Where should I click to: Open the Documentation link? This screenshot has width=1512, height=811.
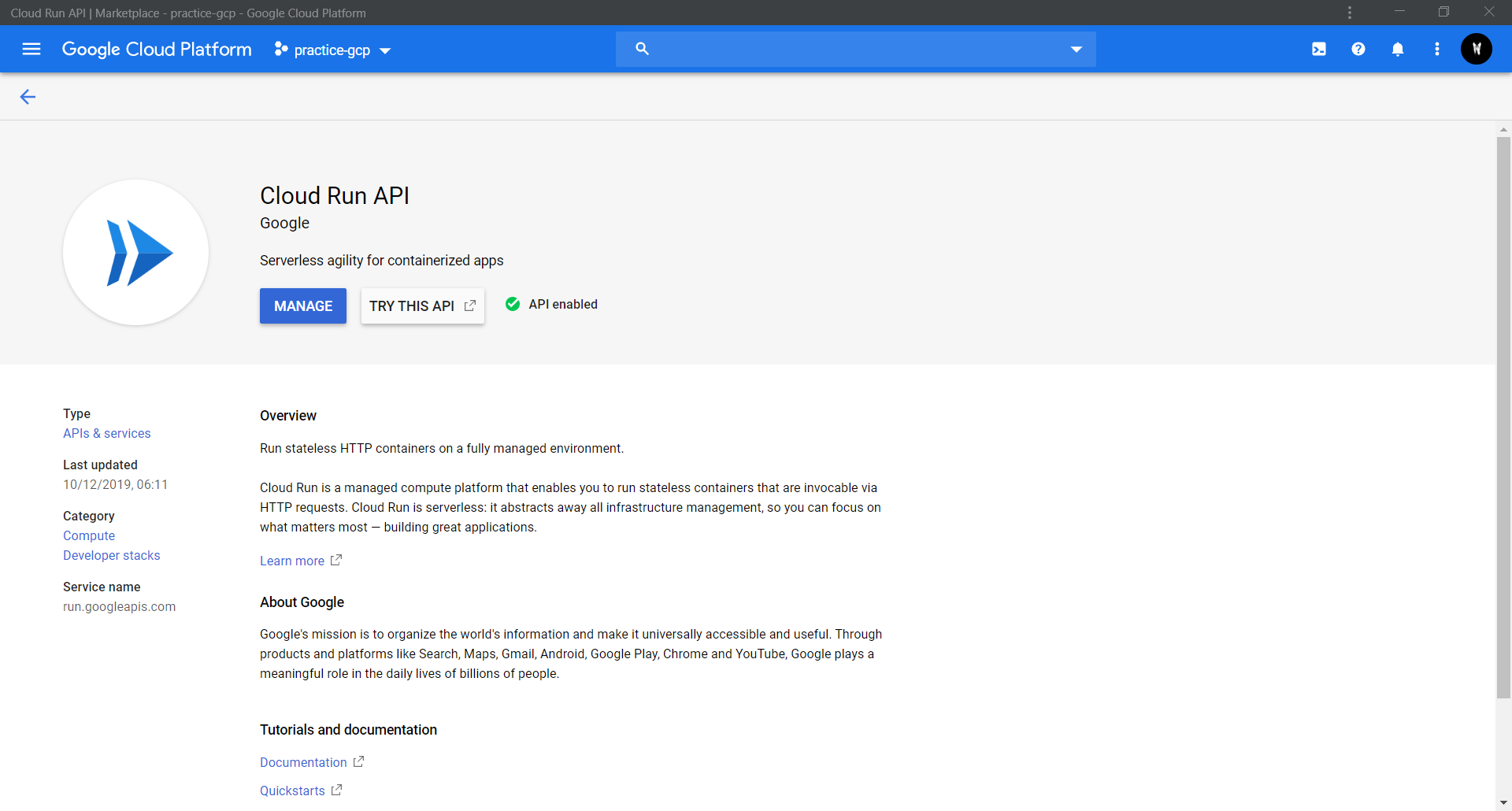tap(303, 762)
